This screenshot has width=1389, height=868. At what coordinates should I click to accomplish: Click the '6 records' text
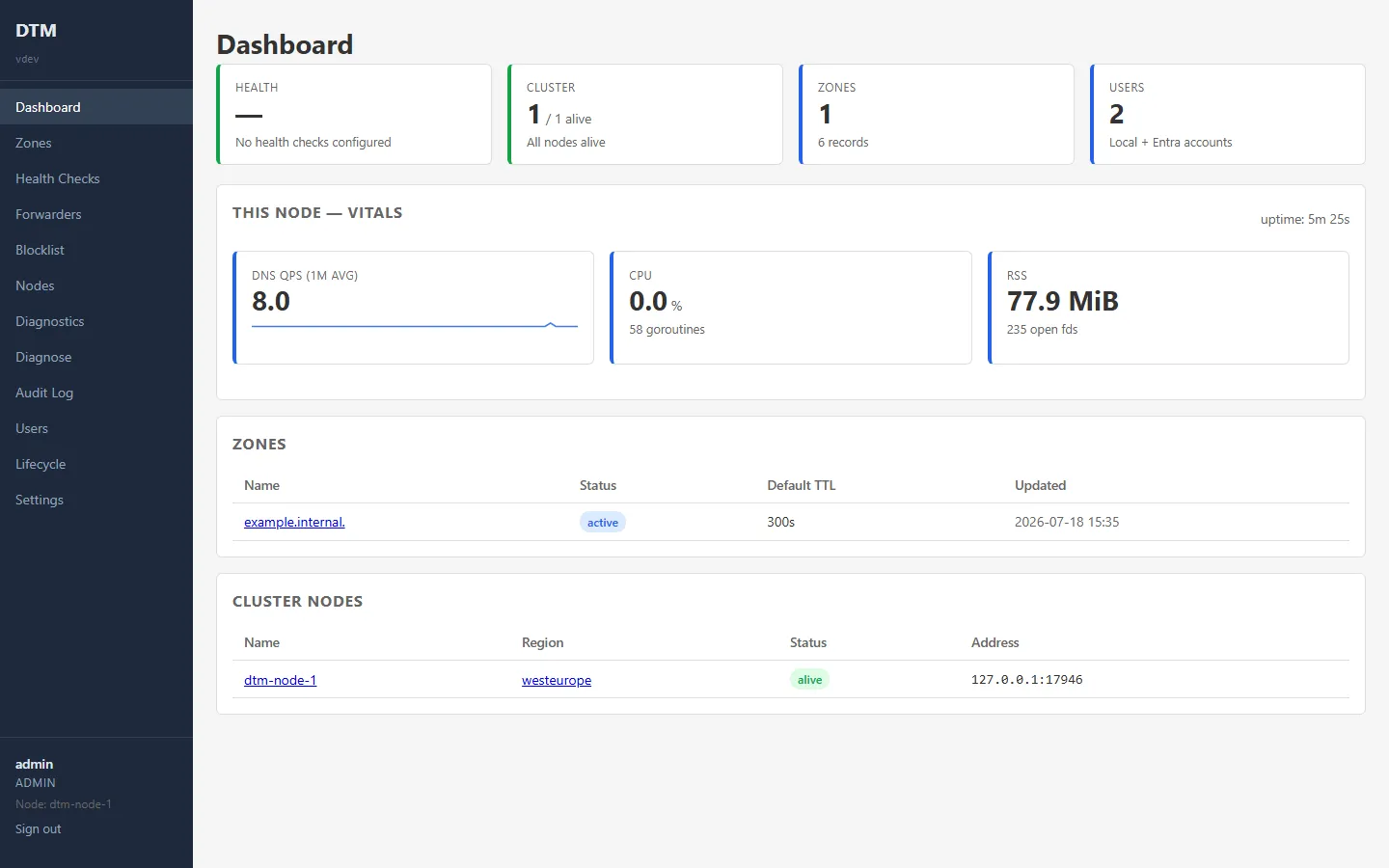[x=843, y=142]
